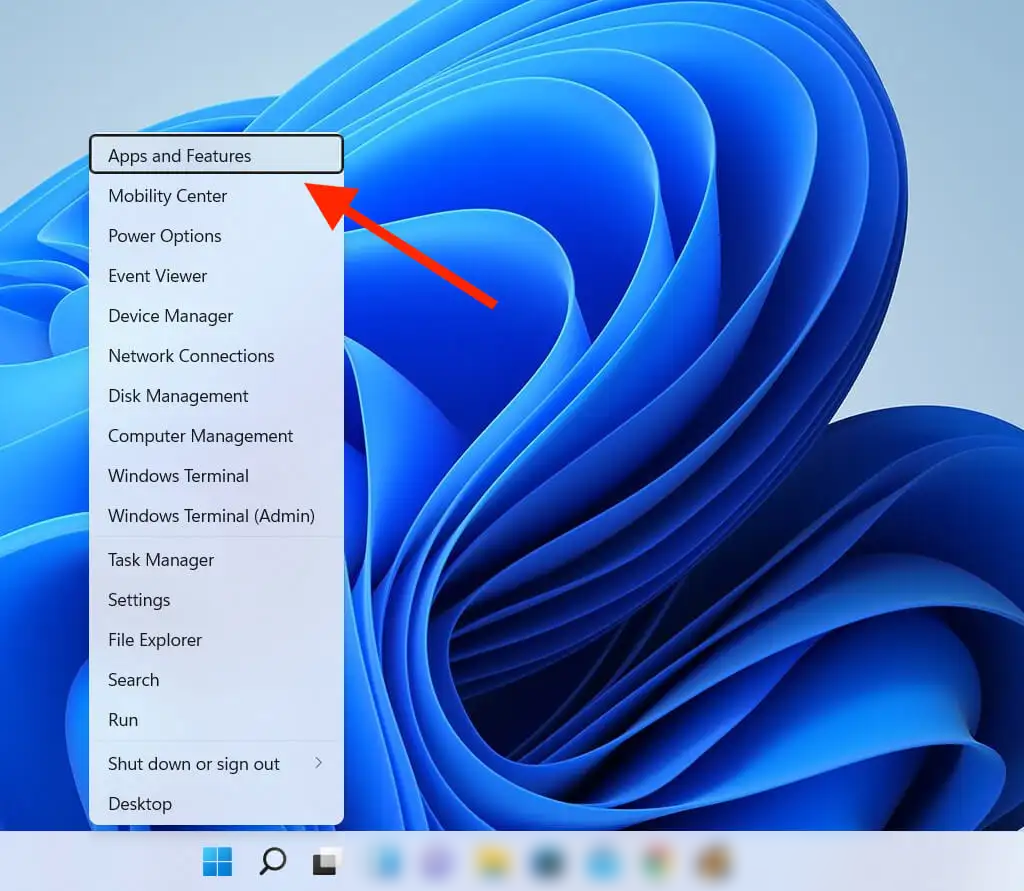Viewport: 1024px width, 891px height.
Task: Open Device Manager
Action: 171,316
